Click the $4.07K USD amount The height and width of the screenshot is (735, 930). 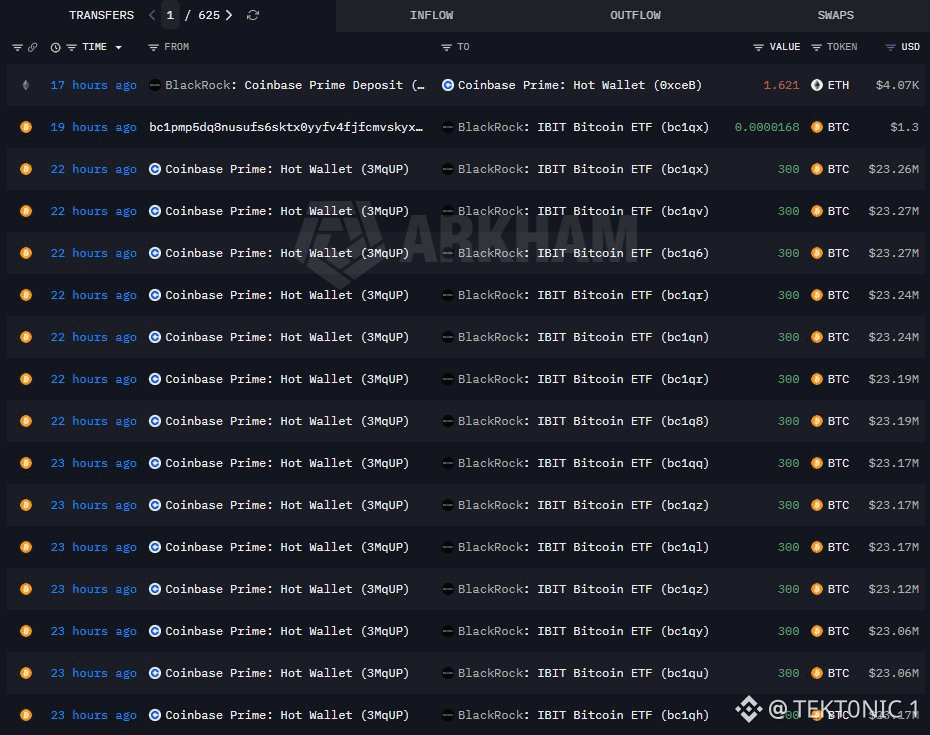click(897, 85)
